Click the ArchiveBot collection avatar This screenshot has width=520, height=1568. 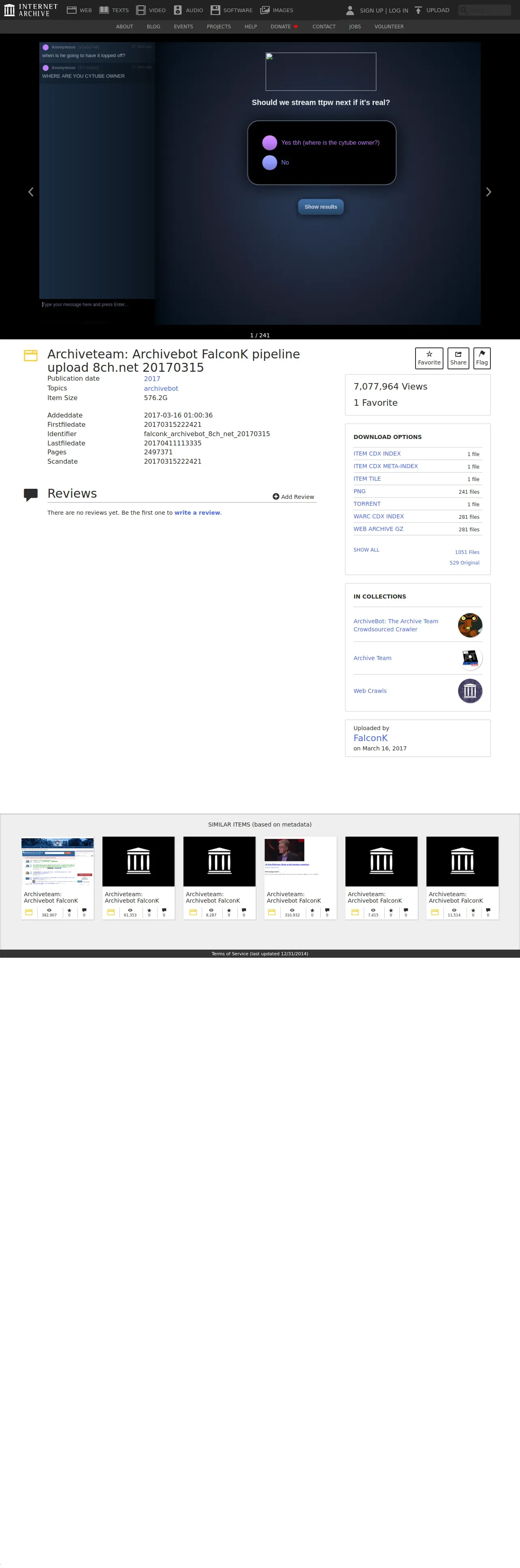coord(470,625)
